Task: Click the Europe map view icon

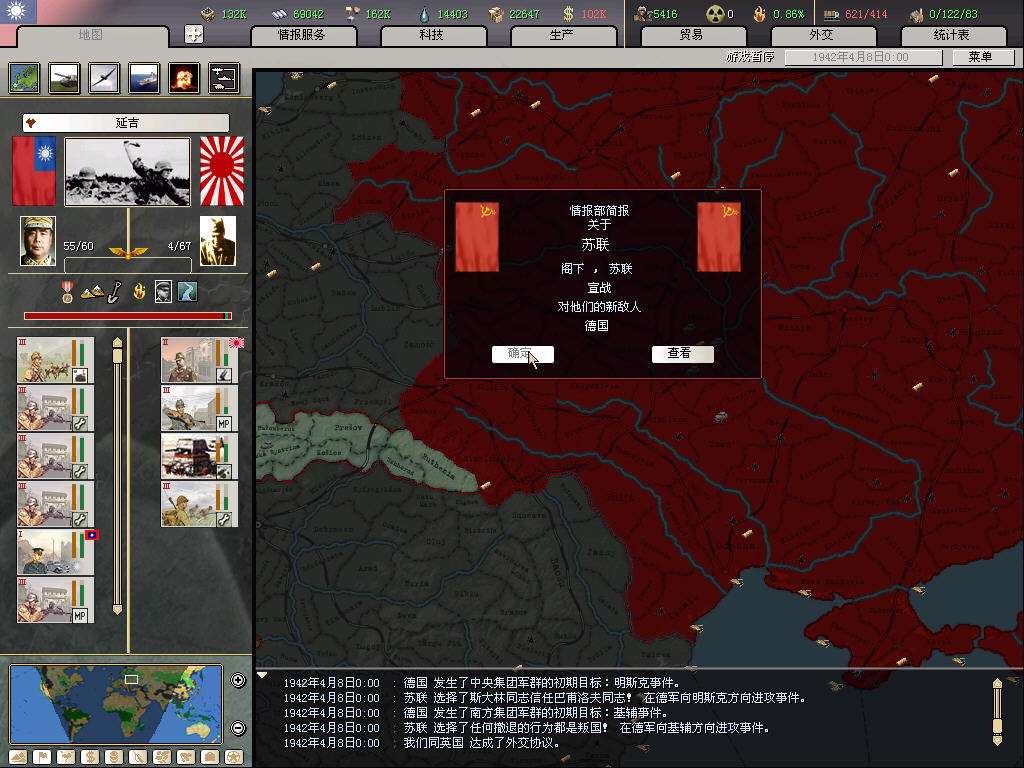Action: [x=24, y=77]
